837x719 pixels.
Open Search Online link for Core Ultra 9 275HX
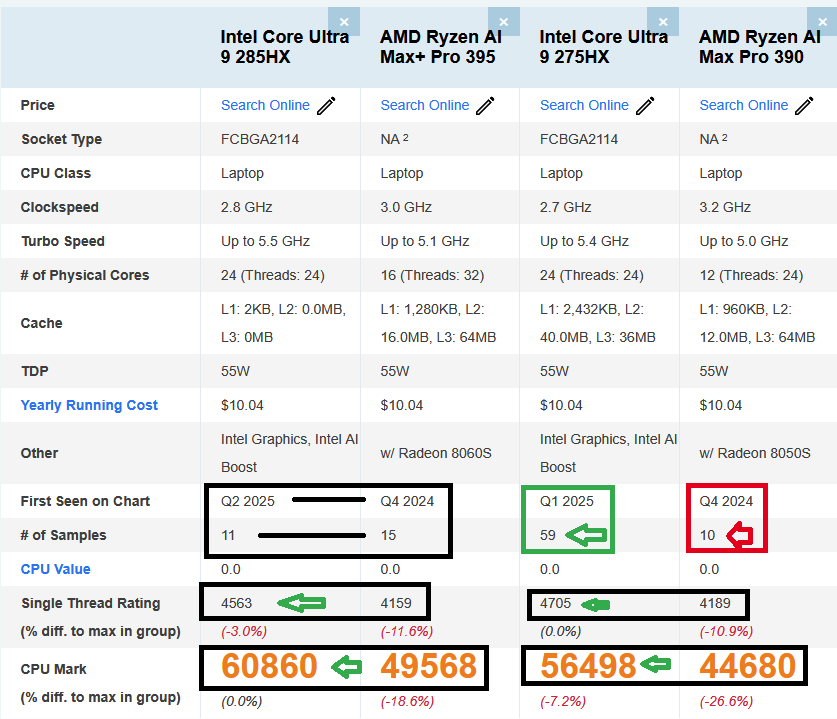tap(584, 105)
